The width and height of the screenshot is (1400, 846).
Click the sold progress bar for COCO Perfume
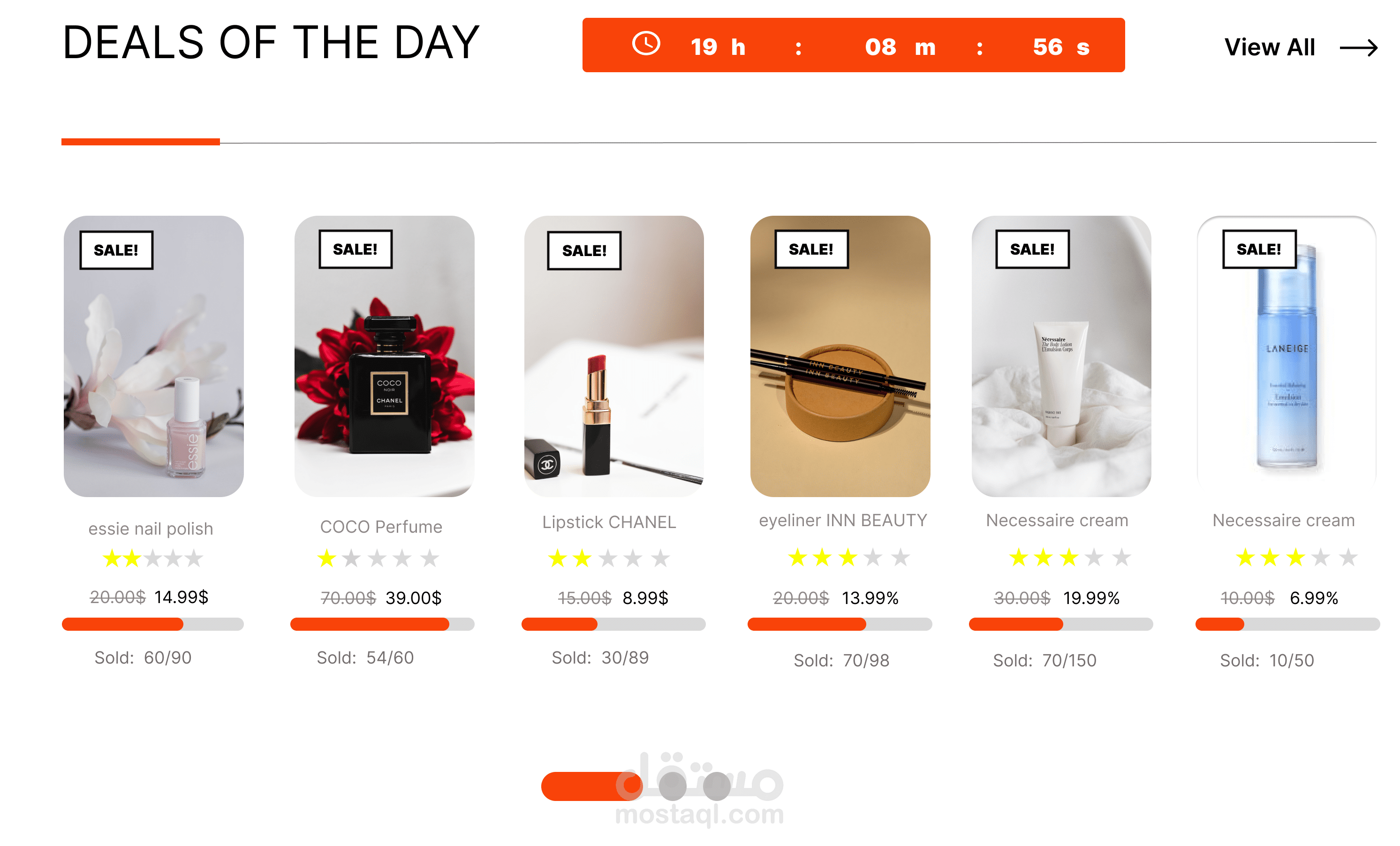point(382,624)
